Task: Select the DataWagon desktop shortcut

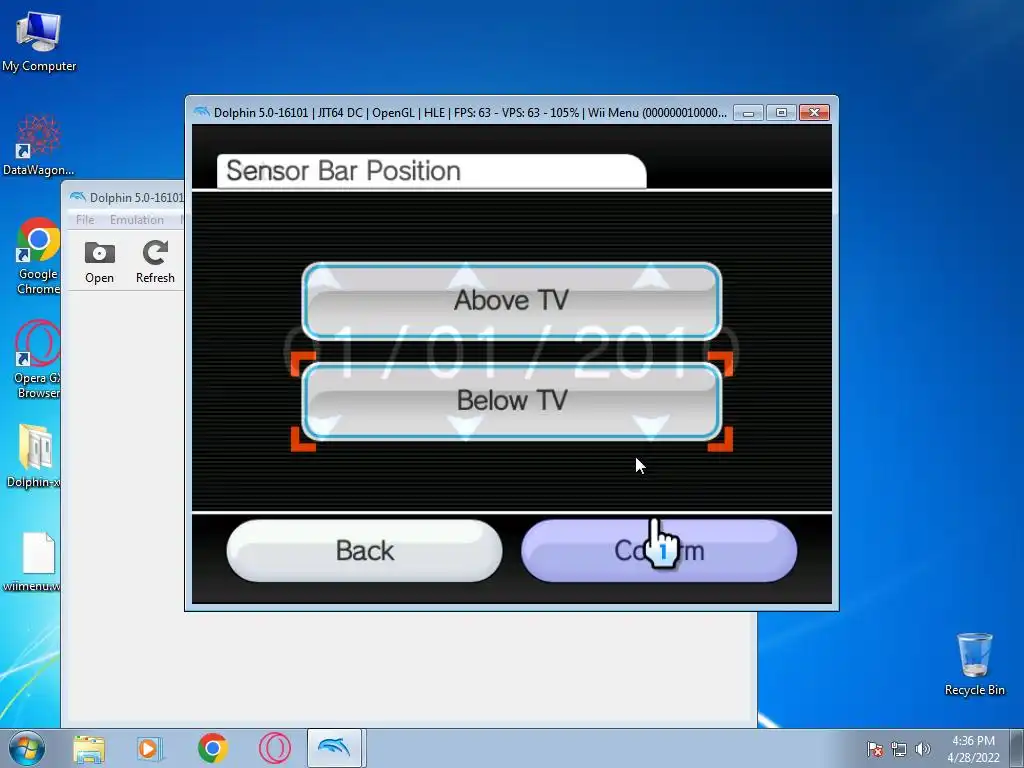Action: point(39,146)
